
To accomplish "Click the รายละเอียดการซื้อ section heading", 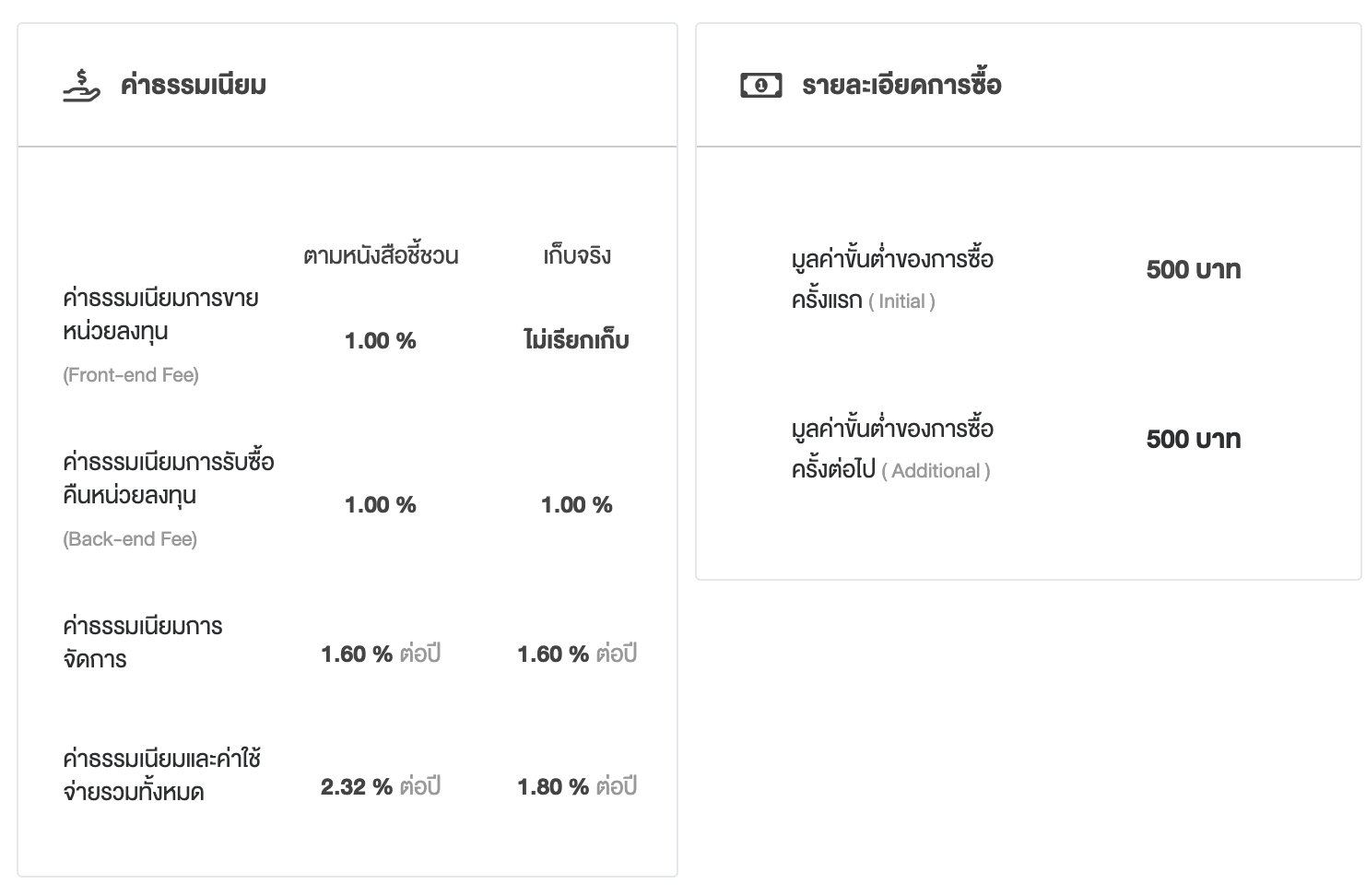I will point(901,86).
